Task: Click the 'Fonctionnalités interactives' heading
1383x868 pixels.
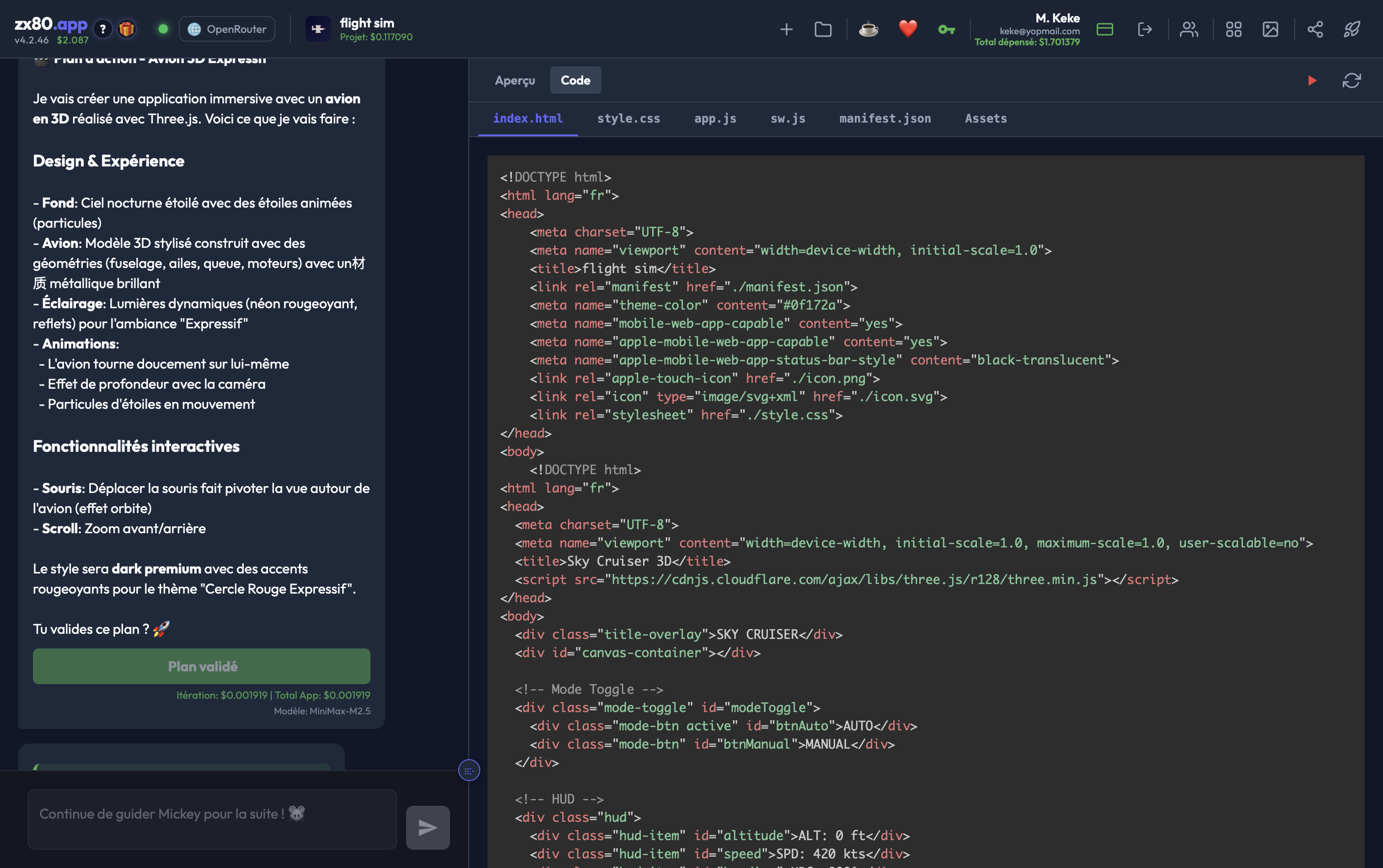Action: click(x=136, y=446)
